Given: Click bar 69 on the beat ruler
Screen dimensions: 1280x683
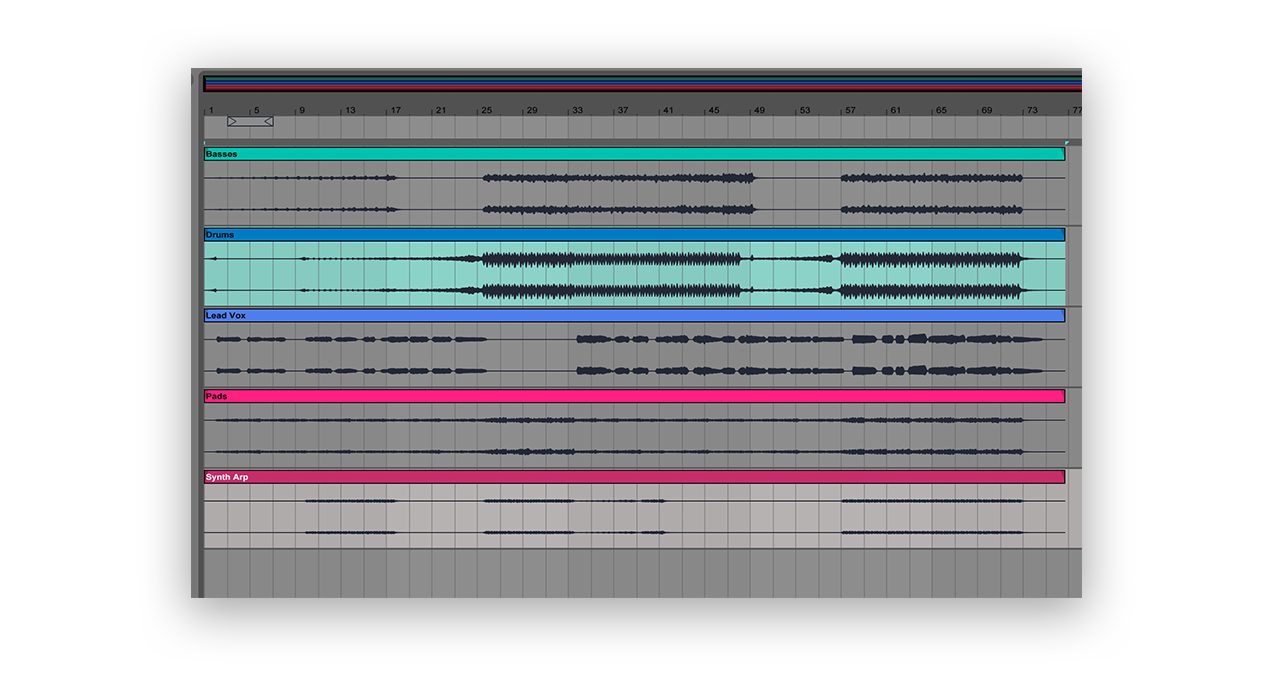Looking at the screenshot, I should pos(987,109).
